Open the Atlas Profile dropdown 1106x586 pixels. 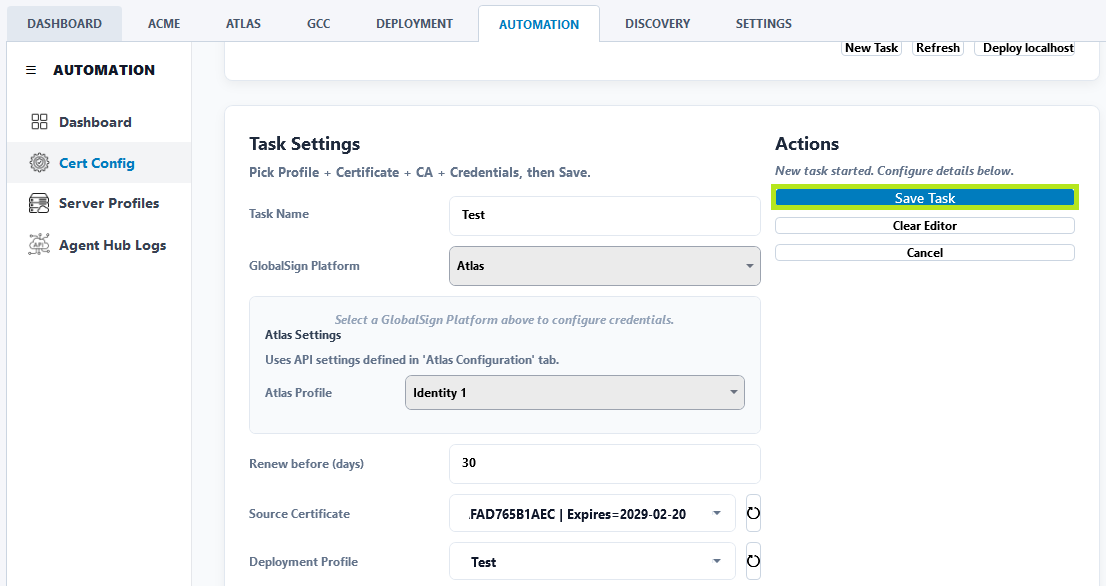(x=574, y=393)
